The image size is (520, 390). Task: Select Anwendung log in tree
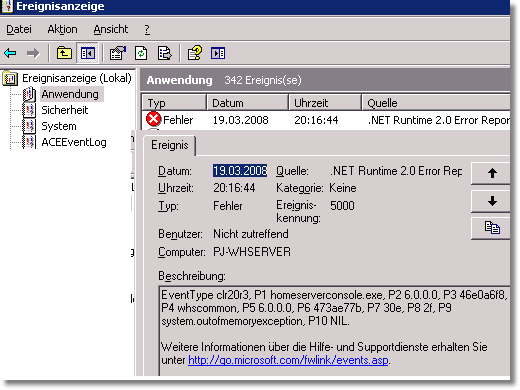point(70,94)
